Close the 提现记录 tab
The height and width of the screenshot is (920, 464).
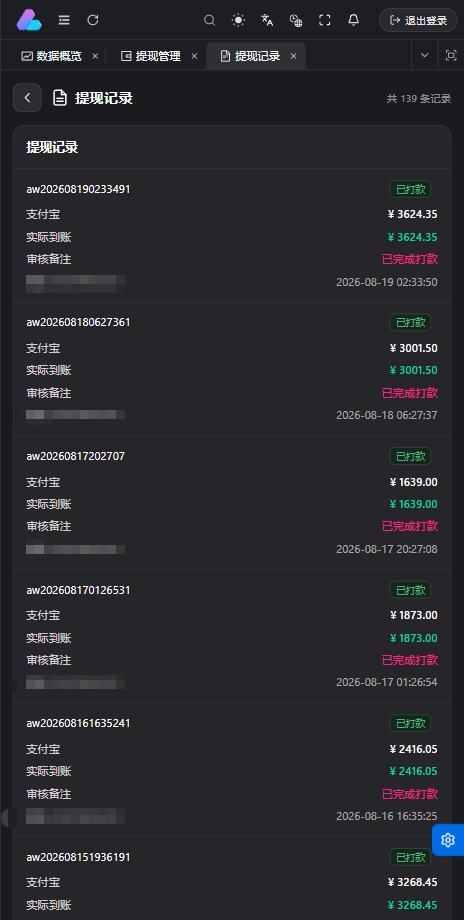pyautogui.click(x=294, y=56)
